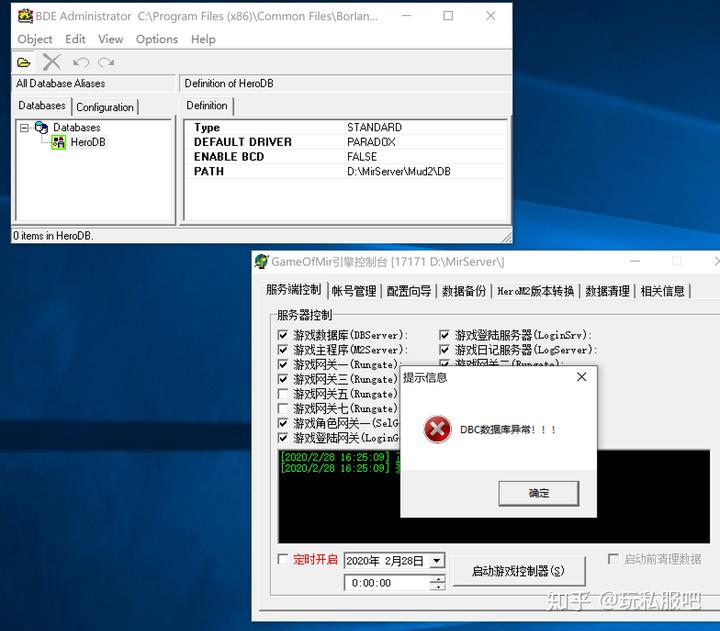
Task: Open the Help menu
Action: [203, 39]
